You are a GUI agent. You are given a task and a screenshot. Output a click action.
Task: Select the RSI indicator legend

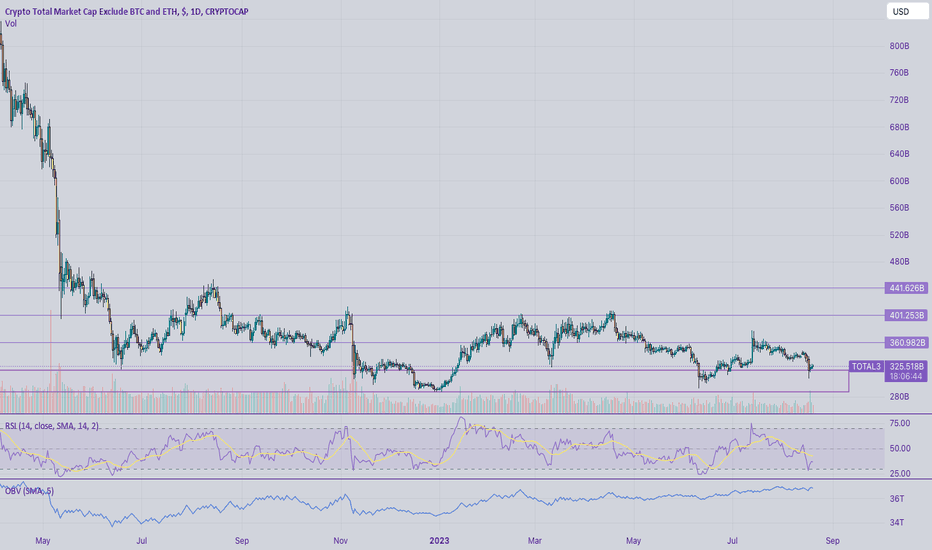52,426
